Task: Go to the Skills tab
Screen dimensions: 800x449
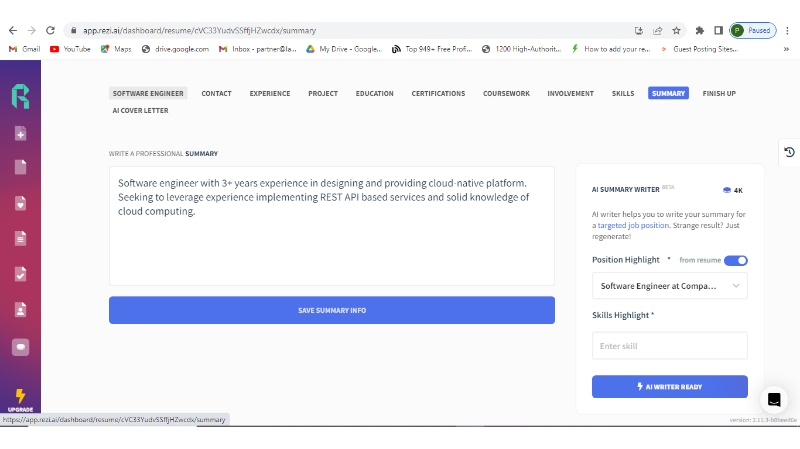Action: point(623,93)
